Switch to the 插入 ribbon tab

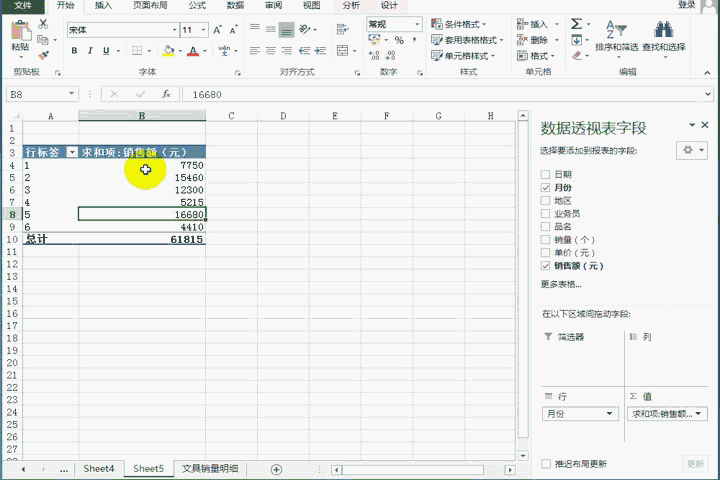click(x=103, y=5)
